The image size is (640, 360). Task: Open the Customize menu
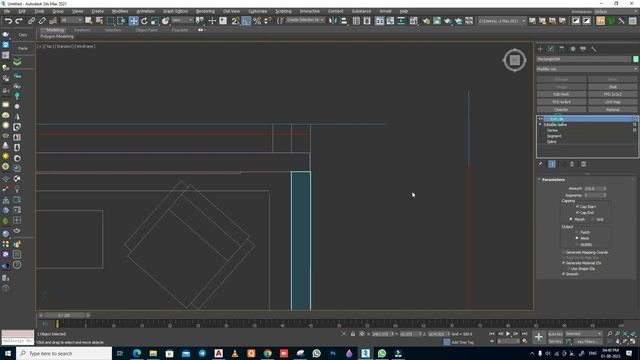(258, 11)
